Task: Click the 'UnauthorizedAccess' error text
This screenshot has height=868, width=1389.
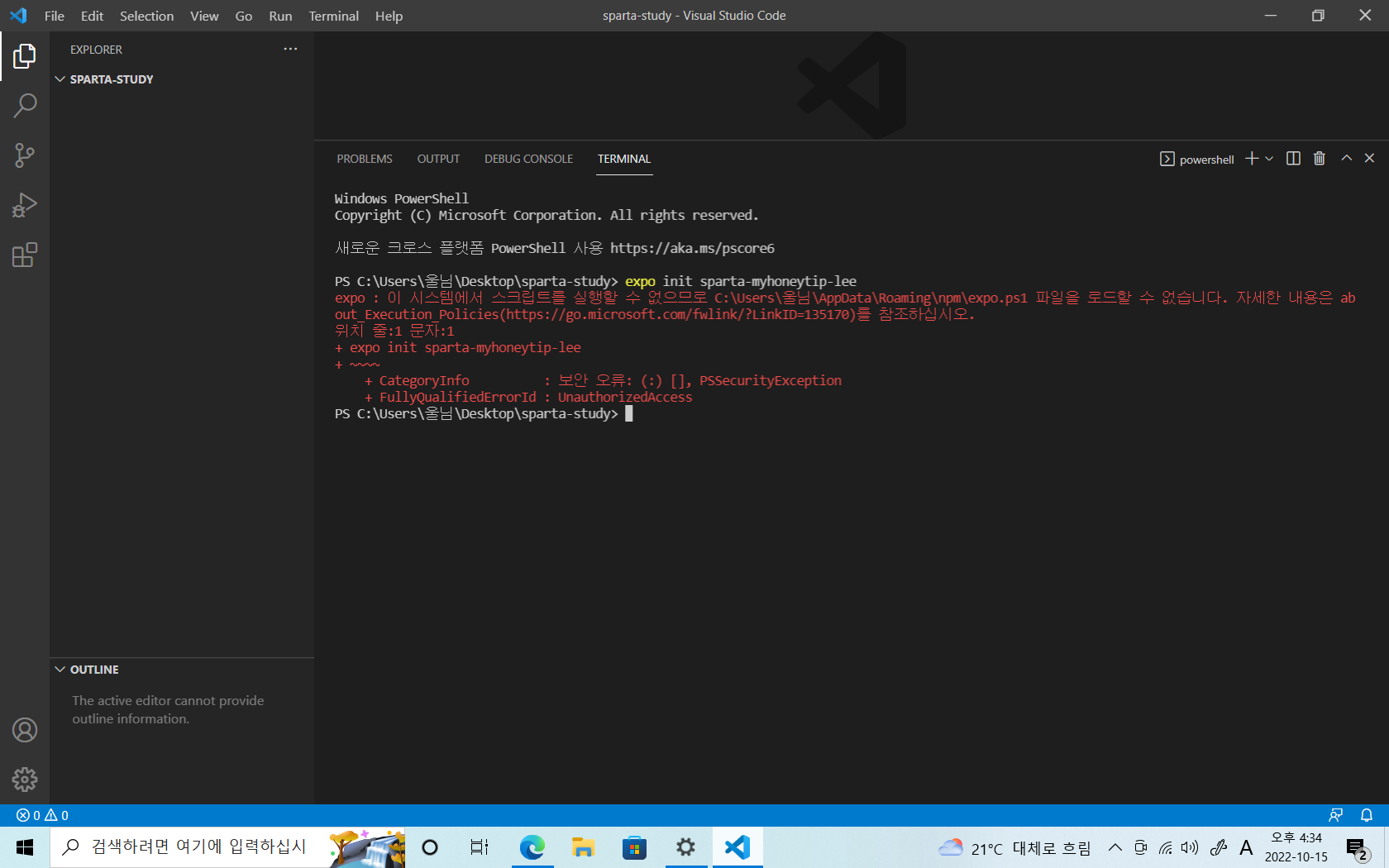Action: click(625, 397)
